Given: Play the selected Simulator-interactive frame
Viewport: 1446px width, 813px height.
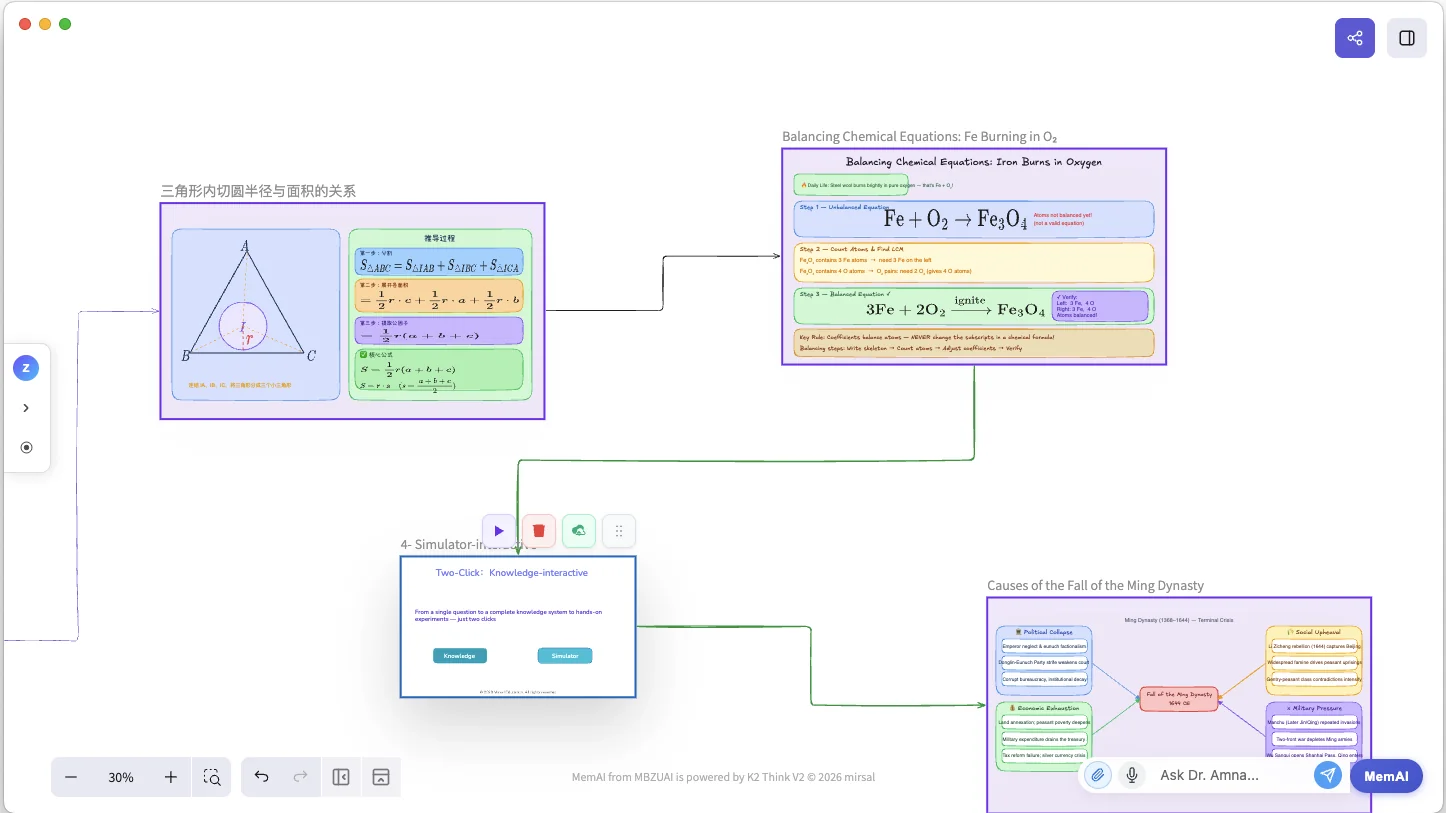Looking at the screenshot, I should (x=498, y=531).
